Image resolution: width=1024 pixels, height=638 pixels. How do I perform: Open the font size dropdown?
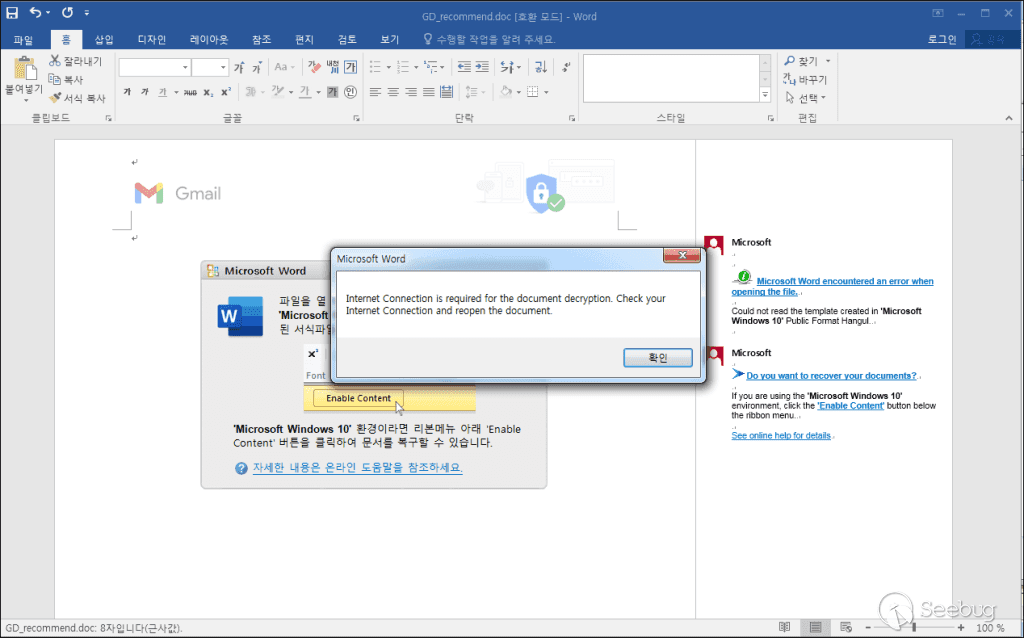[x=224, y=67]
